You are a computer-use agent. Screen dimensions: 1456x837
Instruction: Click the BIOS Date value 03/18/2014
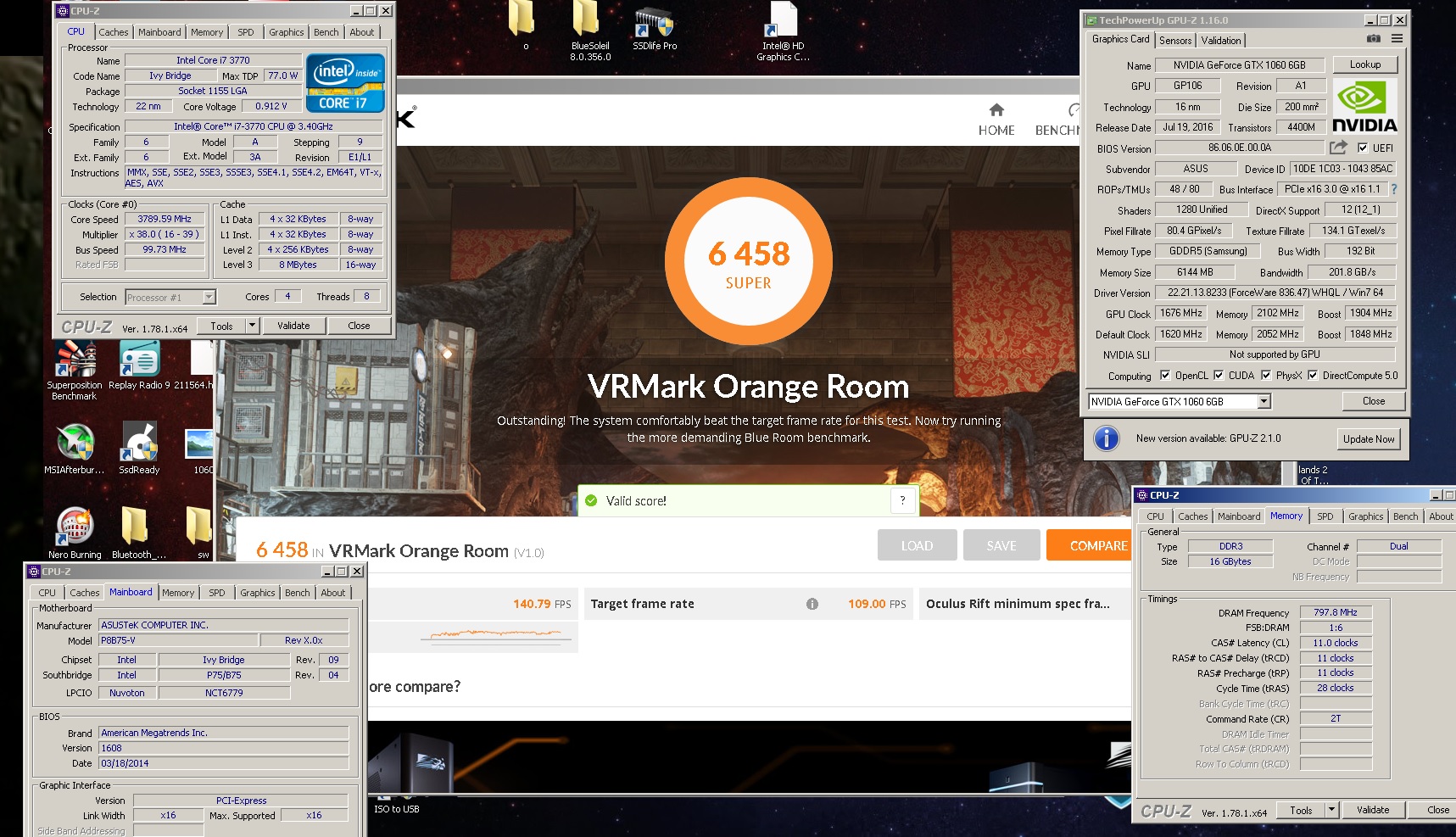(224, 763)
